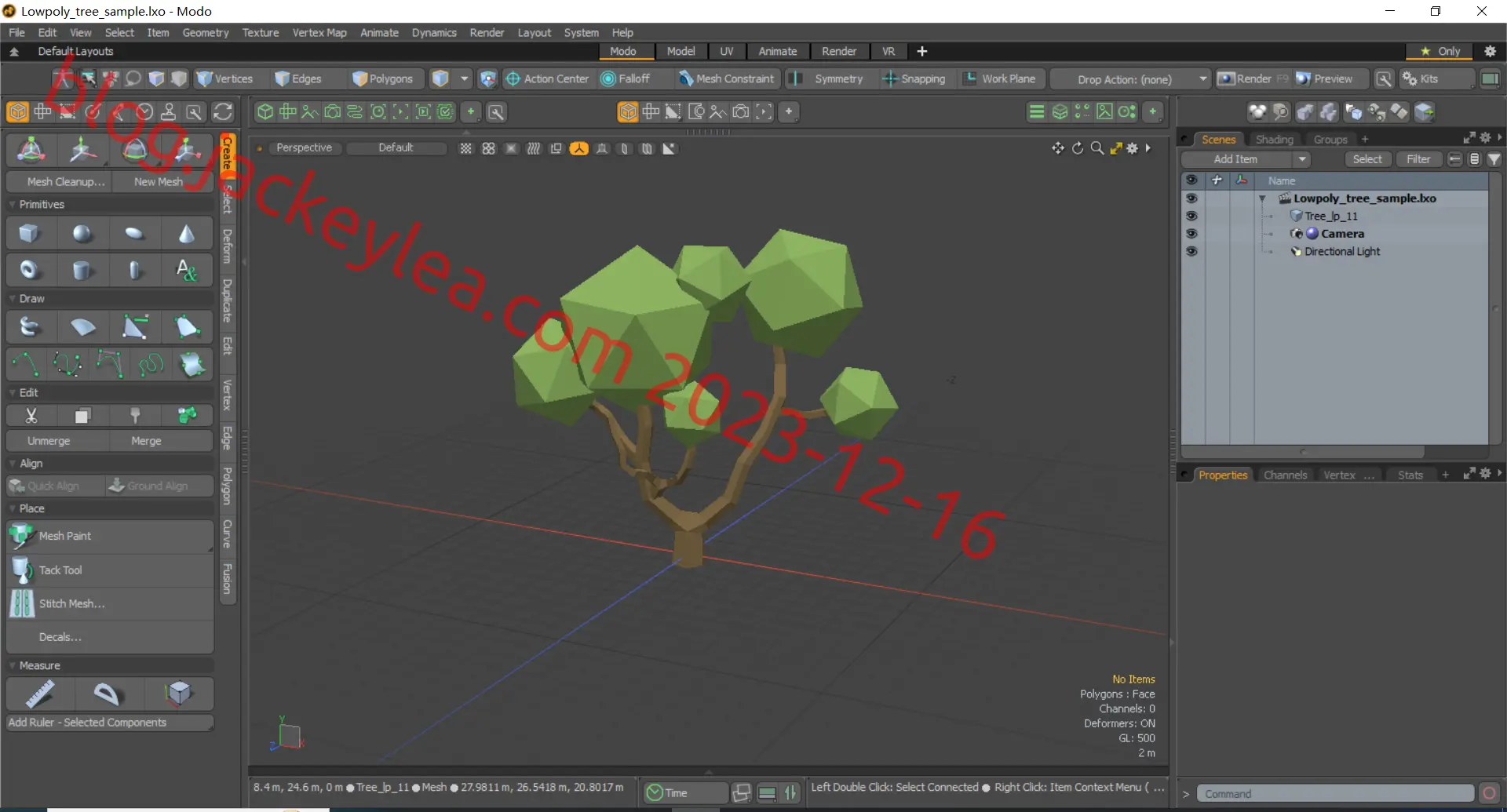The width and height of the screenshot is (1507, 812).
Task: Click the Mesh Cleanup button
Action: tap(59, 181)
